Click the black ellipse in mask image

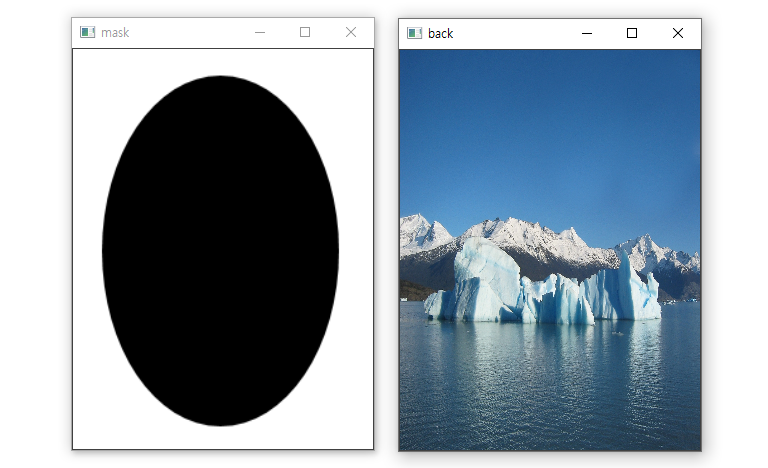click(220, 251)
